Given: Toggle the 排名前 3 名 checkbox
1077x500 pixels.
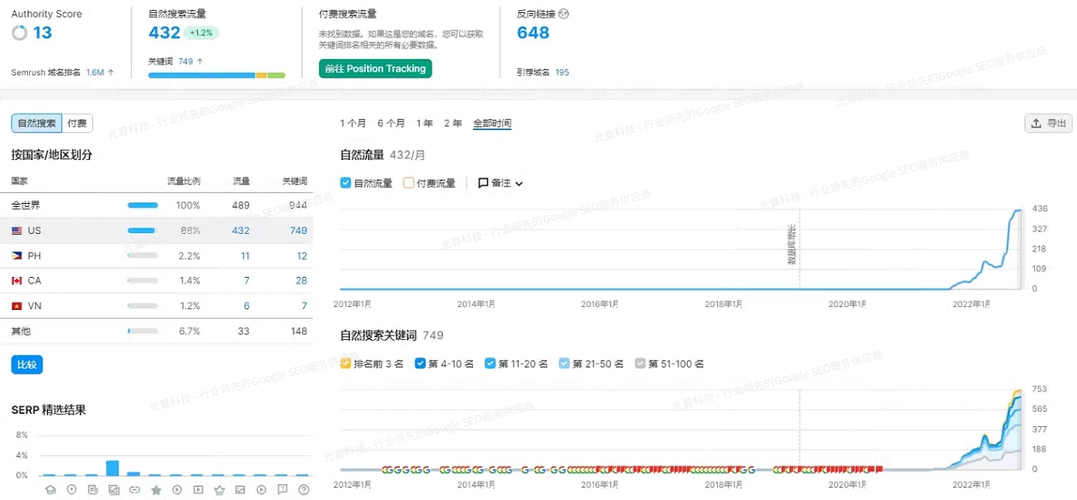Looking at the screenshot, I should pyautogui.click(x=346, y=363).
